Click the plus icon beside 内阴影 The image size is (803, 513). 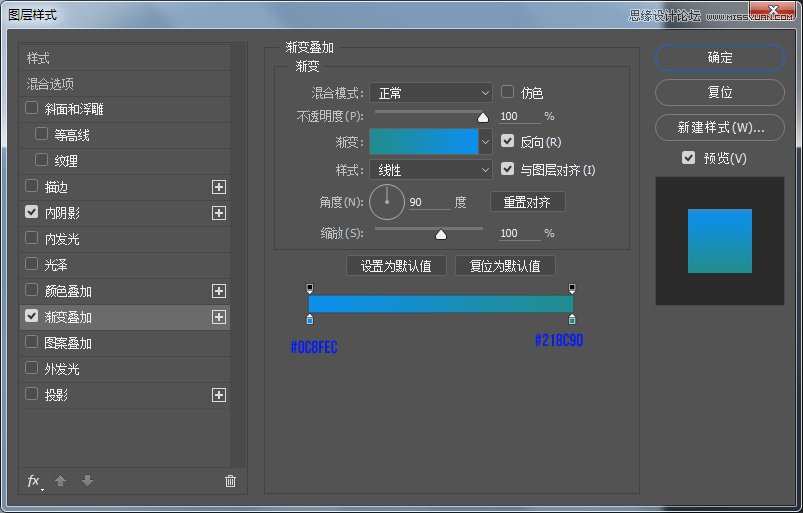219,213
